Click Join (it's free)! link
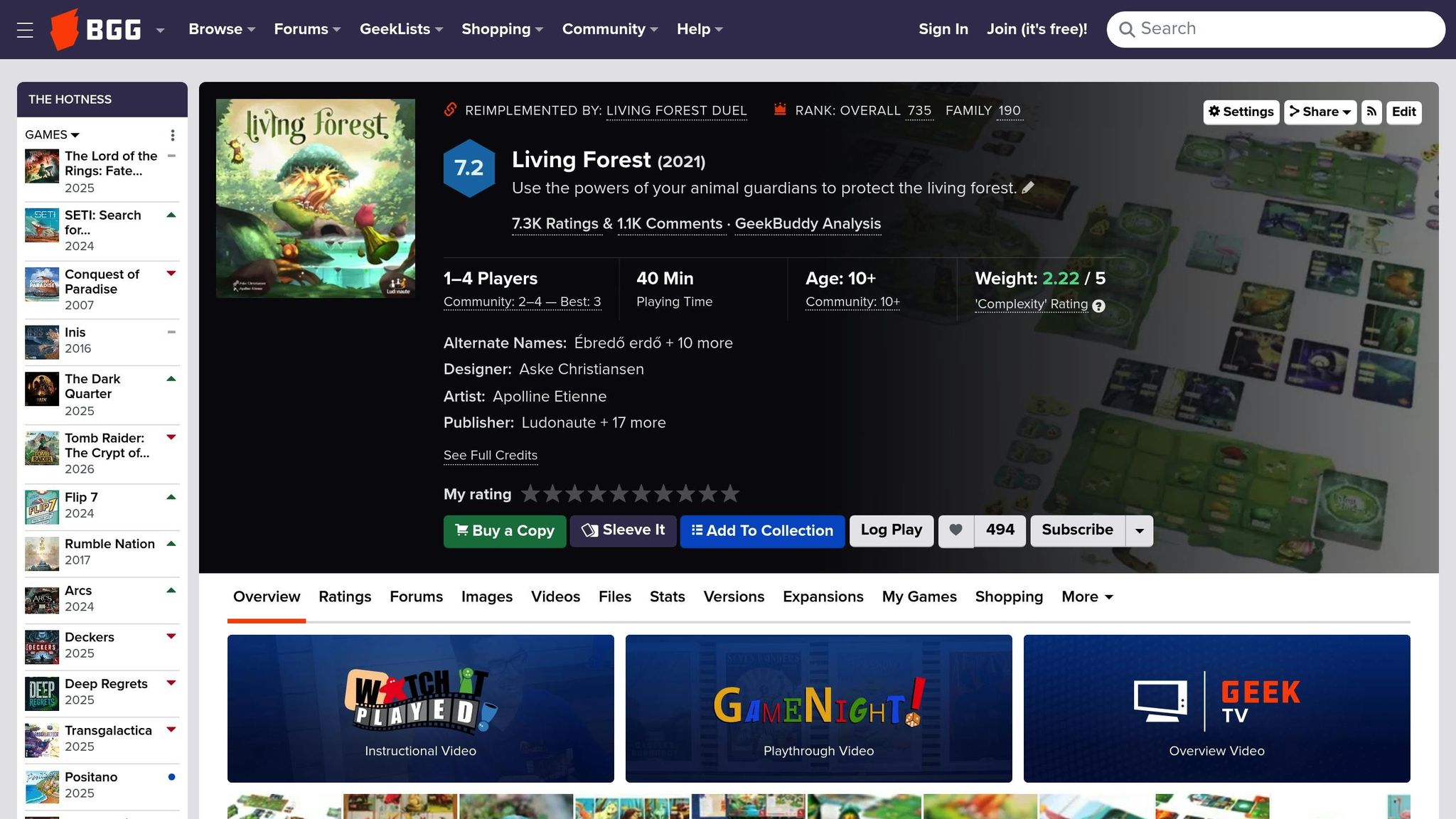The height and width of the screenshot is (819, 1456). pos(1037,29)
